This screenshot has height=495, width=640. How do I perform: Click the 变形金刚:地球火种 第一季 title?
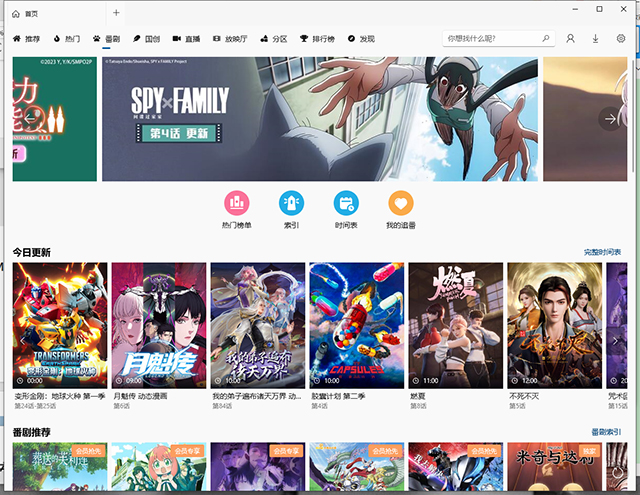(60, 396)
